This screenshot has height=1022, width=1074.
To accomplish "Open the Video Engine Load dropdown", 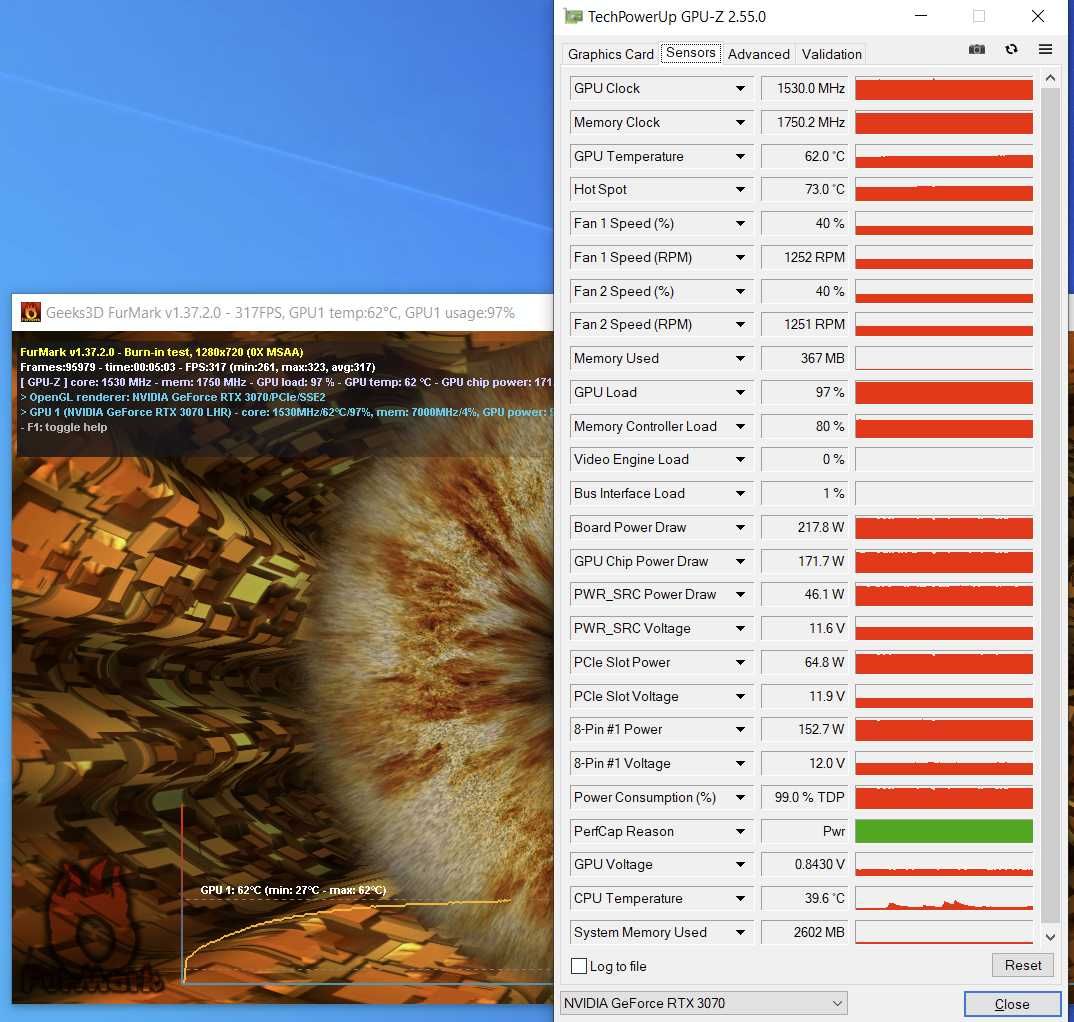I will click(740, 460).
